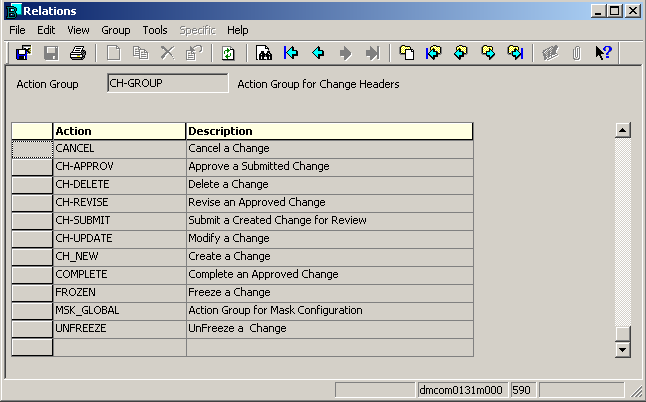This screenshot has width=646, height=402.
Task: Select the row marker for UNFREEZE action
Action: pos(32,329)
